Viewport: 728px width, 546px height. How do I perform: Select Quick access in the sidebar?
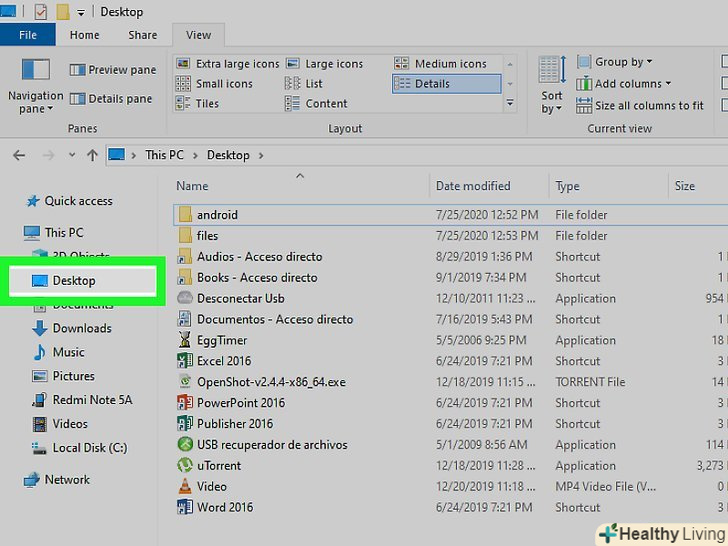pos(70,201)
